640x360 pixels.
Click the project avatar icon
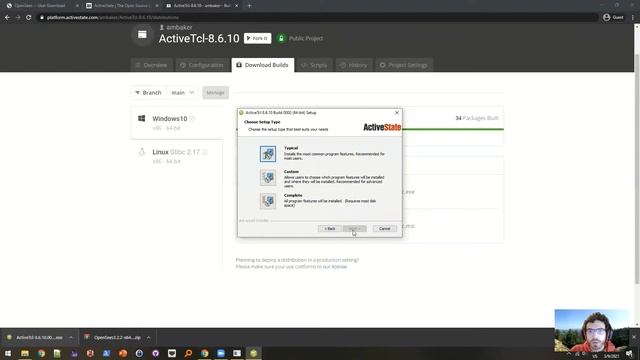point(142,35)
